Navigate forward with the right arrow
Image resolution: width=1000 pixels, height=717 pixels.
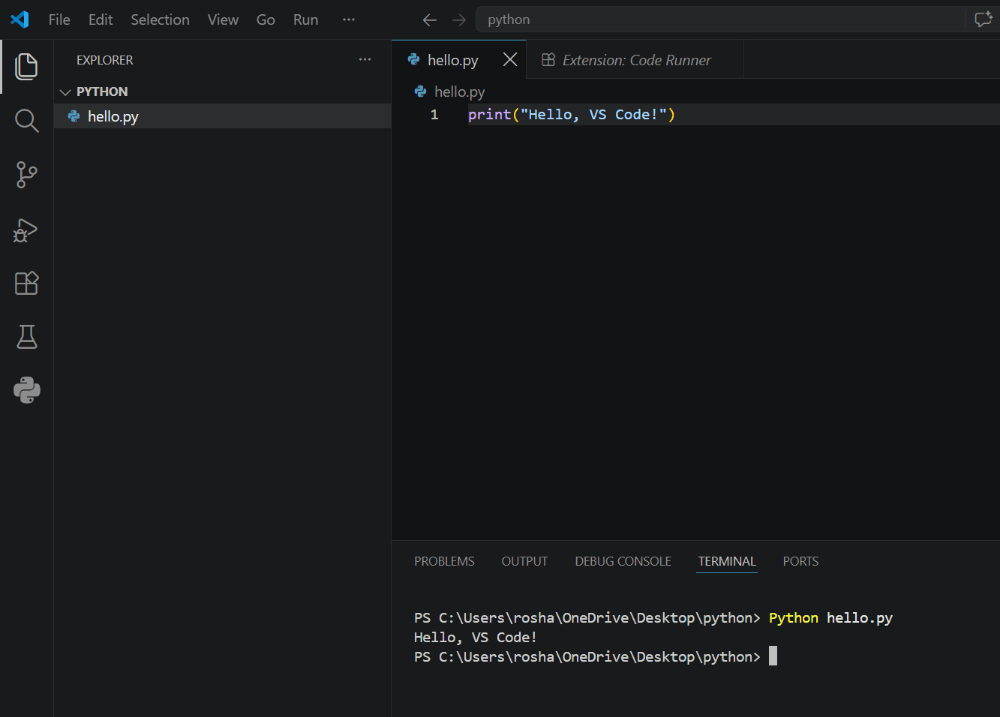(x=459, y=20)
